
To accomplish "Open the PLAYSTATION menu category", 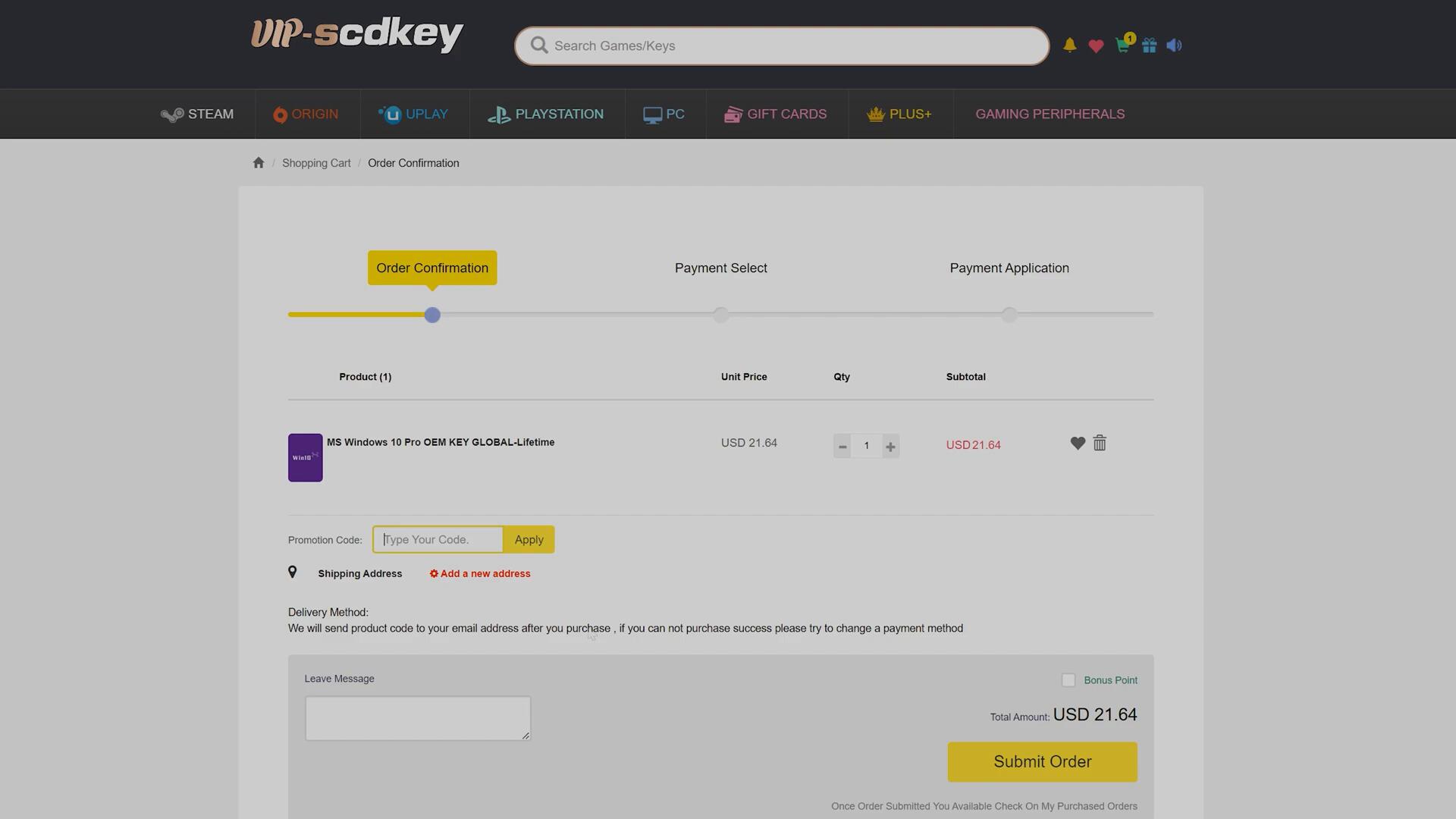I will 546,115.
